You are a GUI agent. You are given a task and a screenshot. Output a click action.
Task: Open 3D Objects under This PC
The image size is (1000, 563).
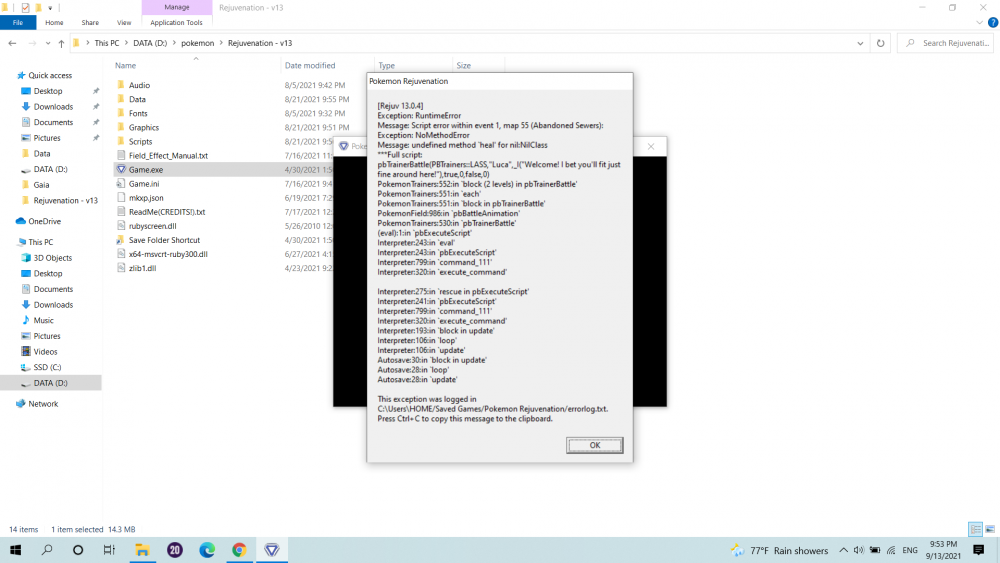pyautogui.click(x=52, y=258)
